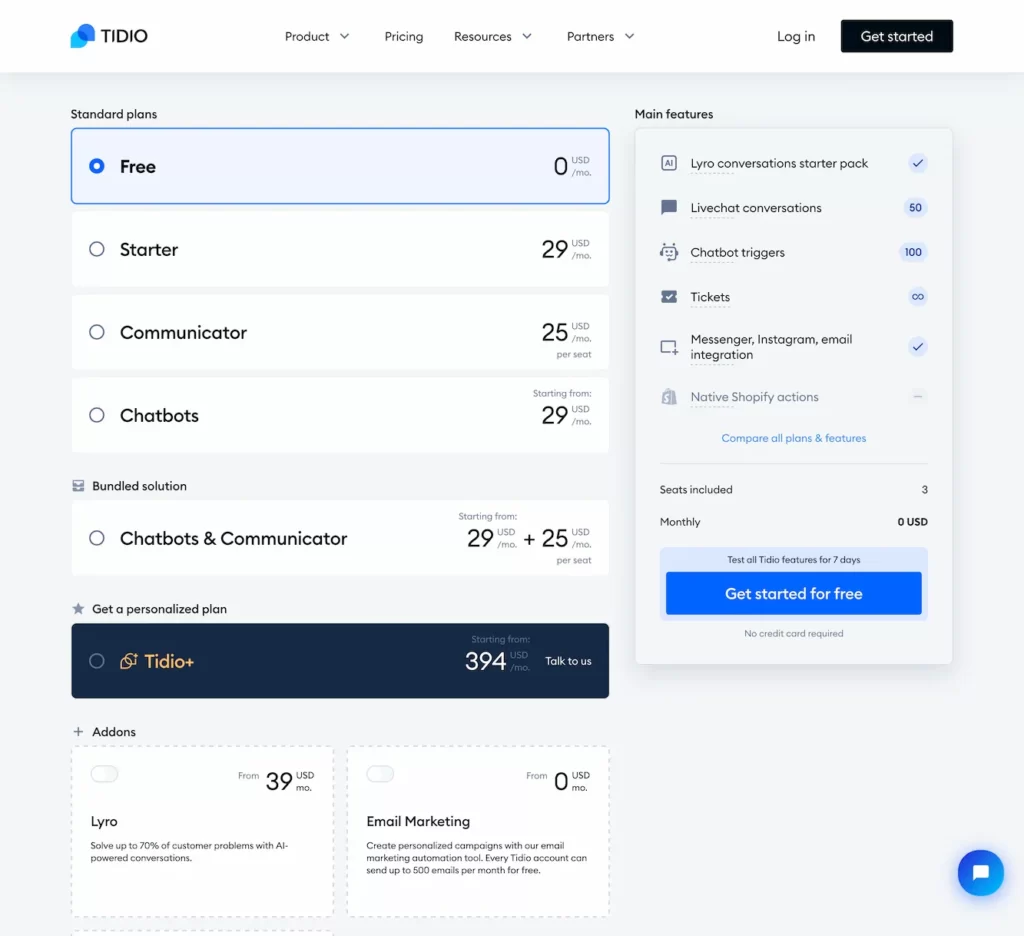
Task: Open the Partners dropdown menu
Action: 600,36
